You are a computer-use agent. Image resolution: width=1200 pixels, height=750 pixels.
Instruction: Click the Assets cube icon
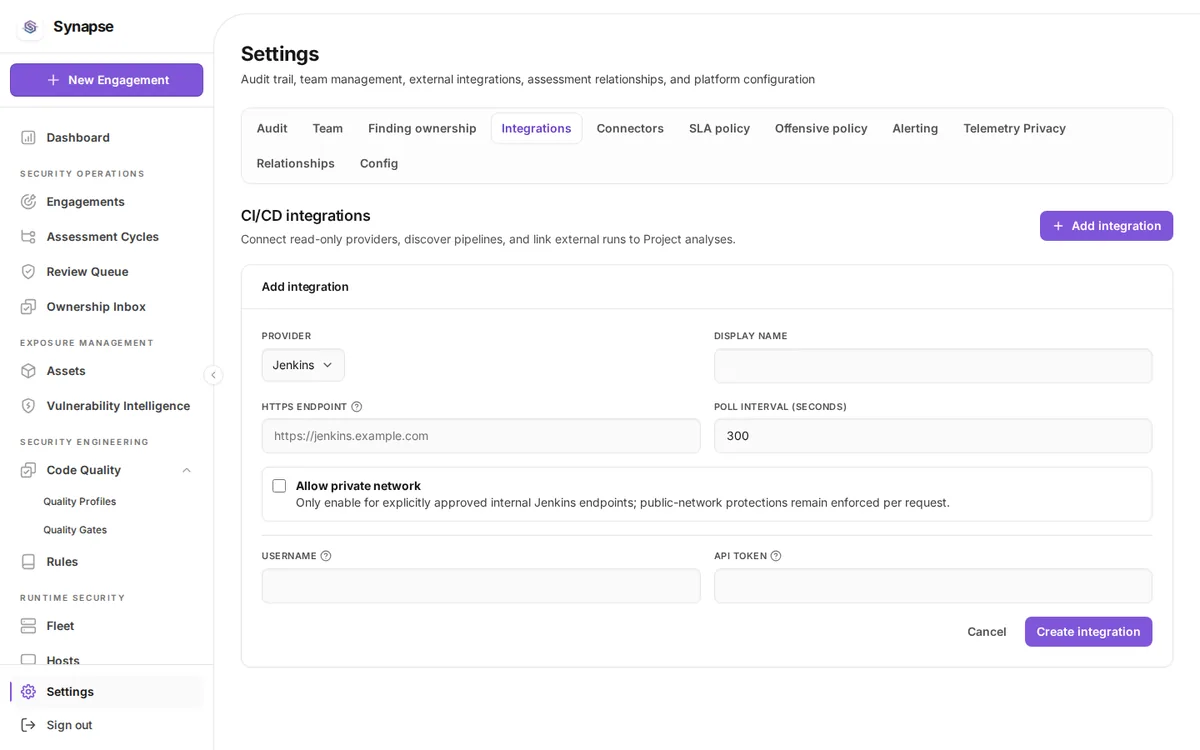pyautogui.click(x=28, y=370)
